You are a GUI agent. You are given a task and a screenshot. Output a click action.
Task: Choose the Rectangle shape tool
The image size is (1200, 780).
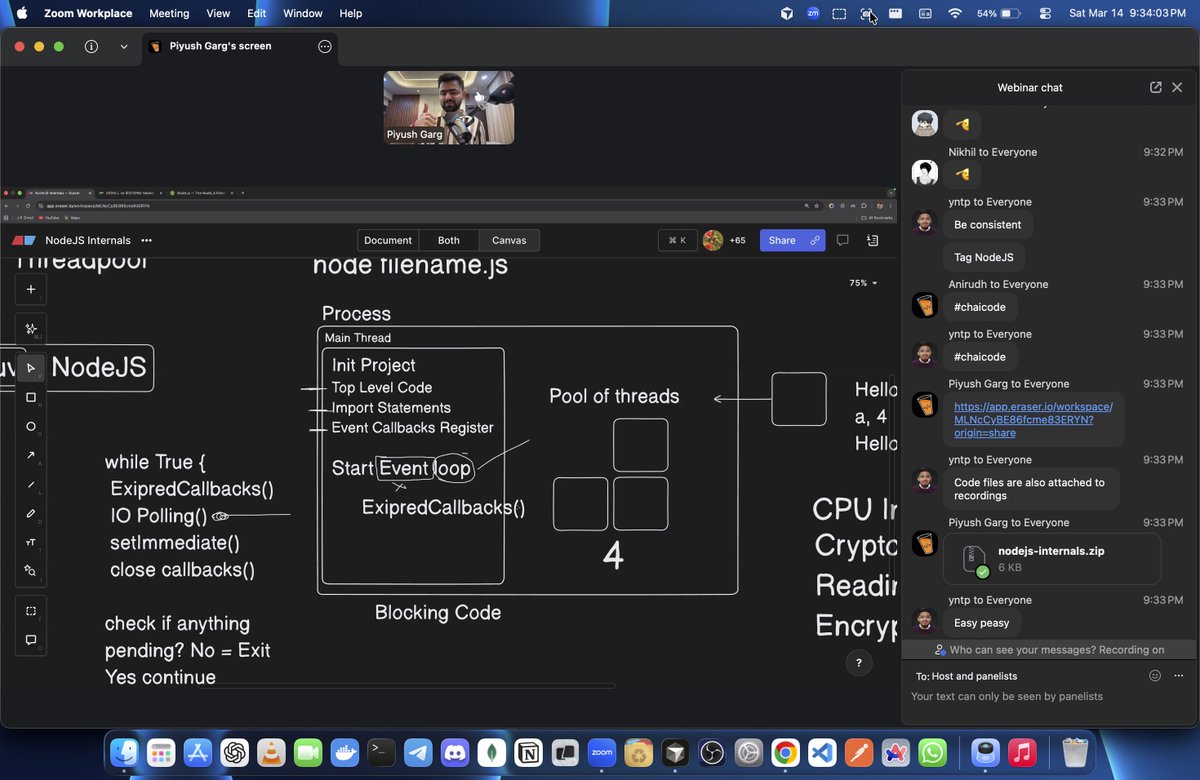tap(30, 397)
